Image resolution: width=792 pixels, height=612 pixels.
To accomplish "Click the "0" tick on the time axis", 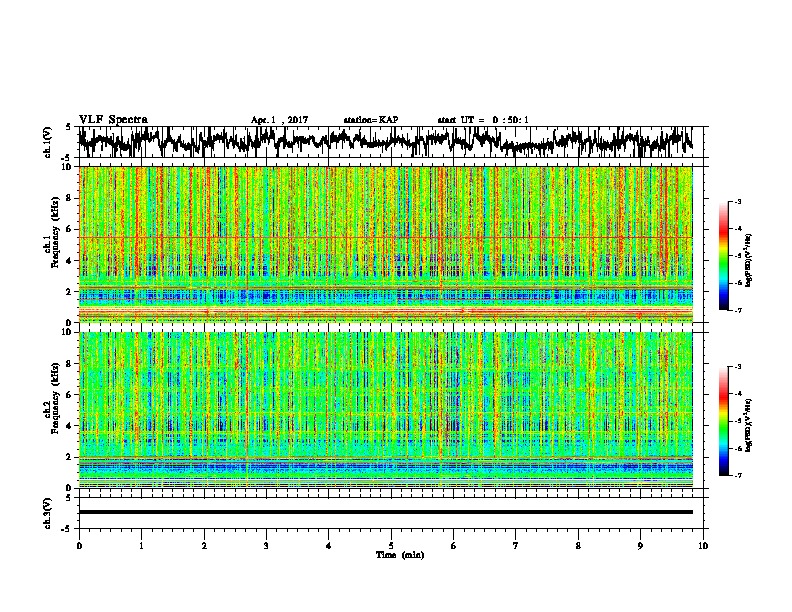I will [x=79, y=546].
